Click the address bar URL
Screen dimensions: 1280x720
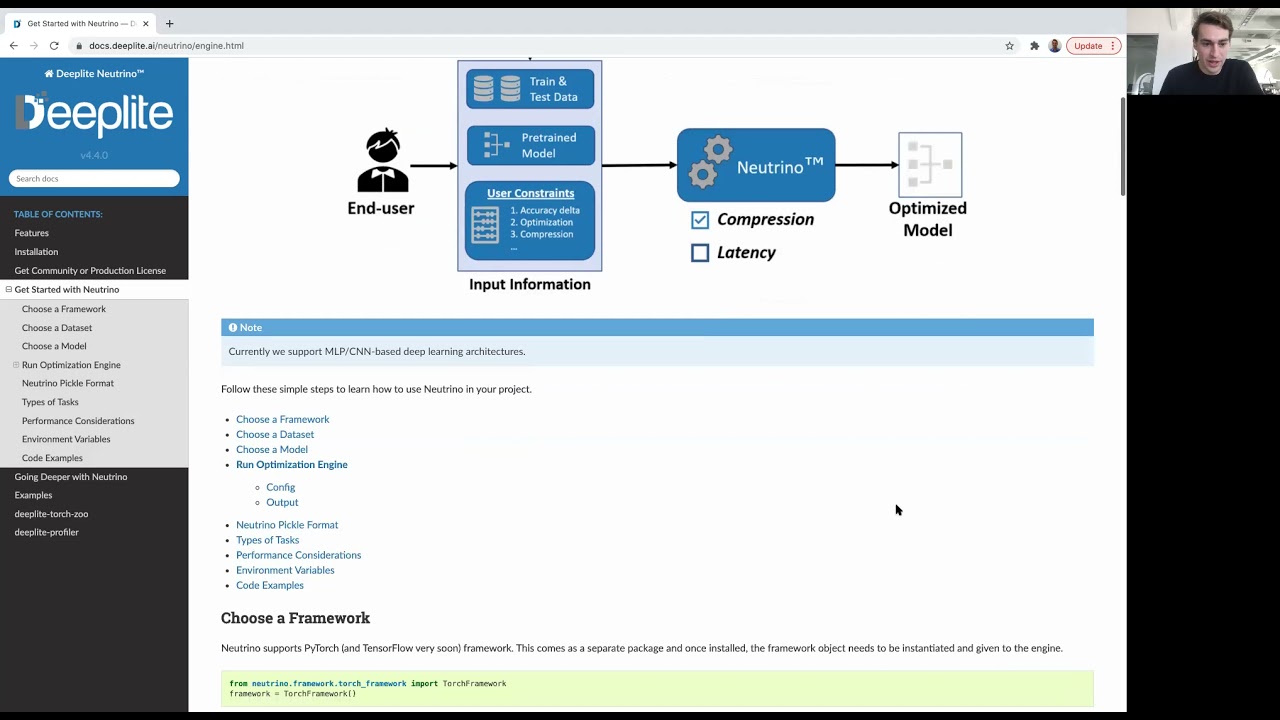pos(166,46)
